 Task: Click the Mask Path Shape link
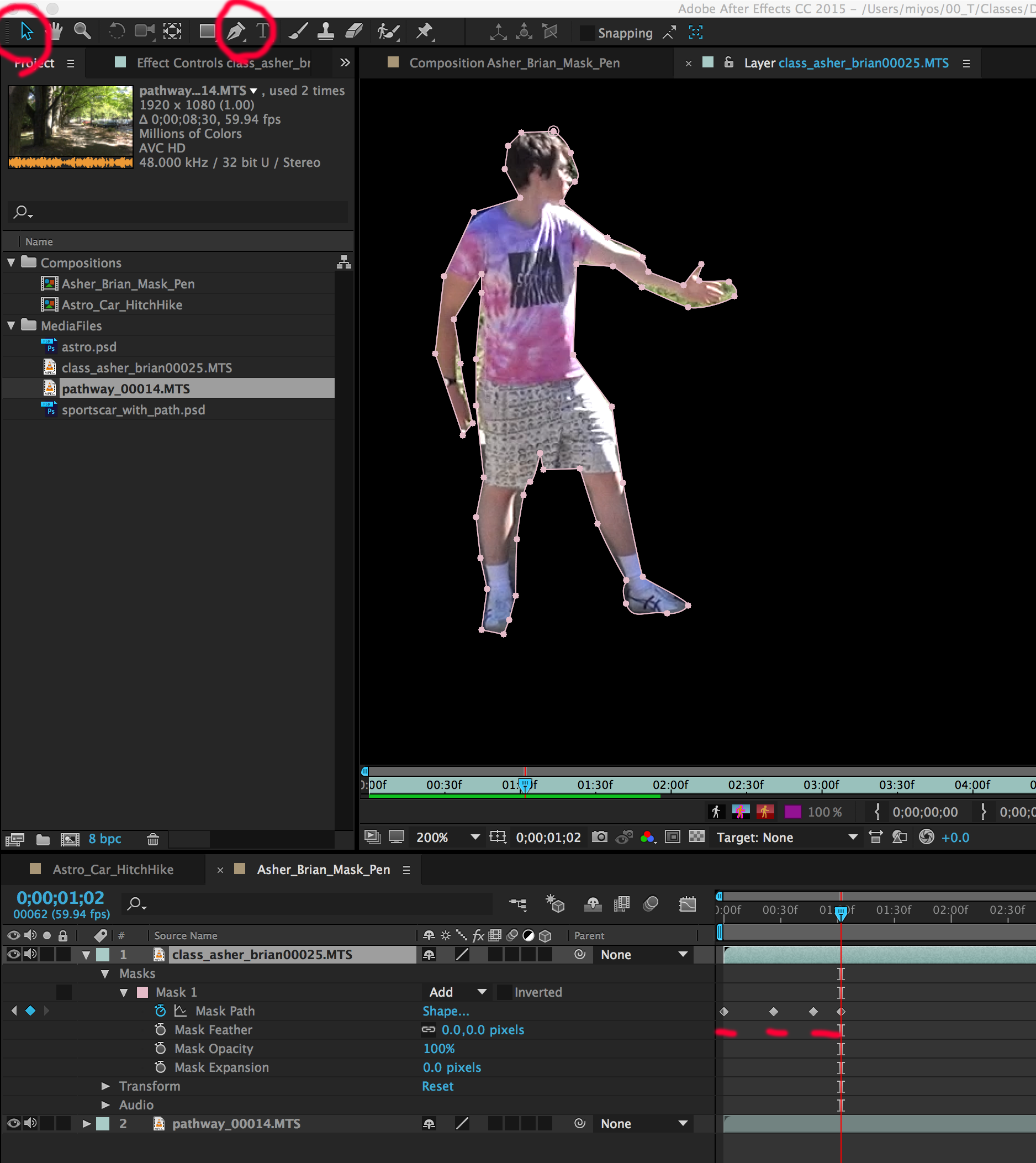[445, 1011]
